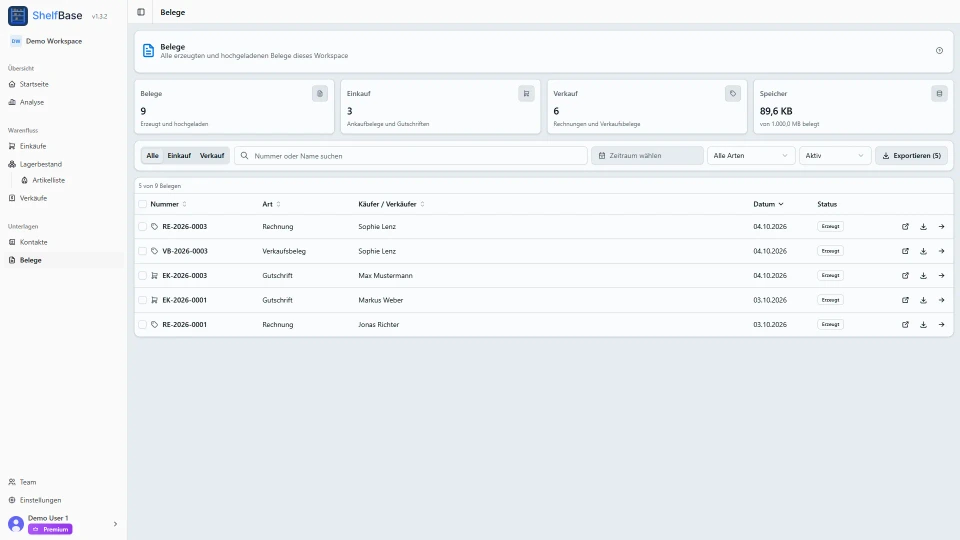Click the Exportieren (5) button
Screen dimensions: 960x540
tap(911, 156)
